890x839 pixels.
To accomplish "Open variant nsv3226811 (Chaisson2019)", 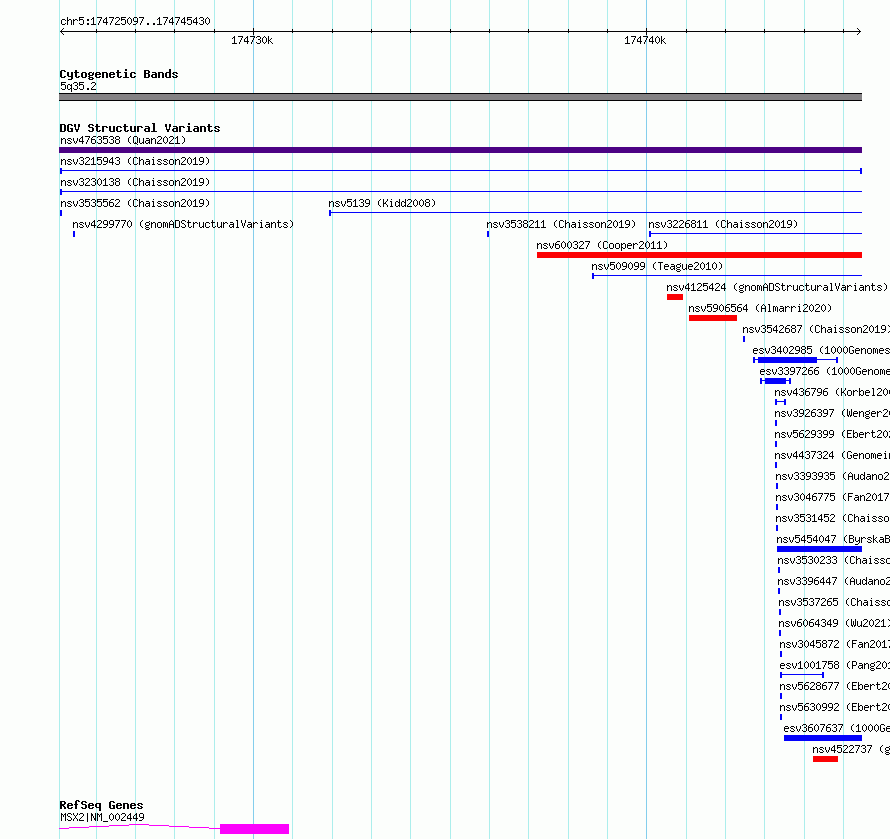I will pos(723,224).
